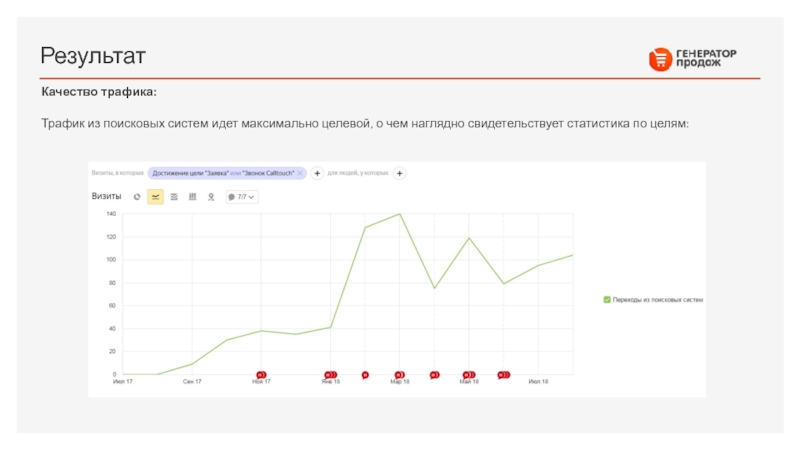This screenshot has width=800, height=450.
Task: Click the 'Переходы из поисковых систем' legend label
Action: (x=658, y=299)
